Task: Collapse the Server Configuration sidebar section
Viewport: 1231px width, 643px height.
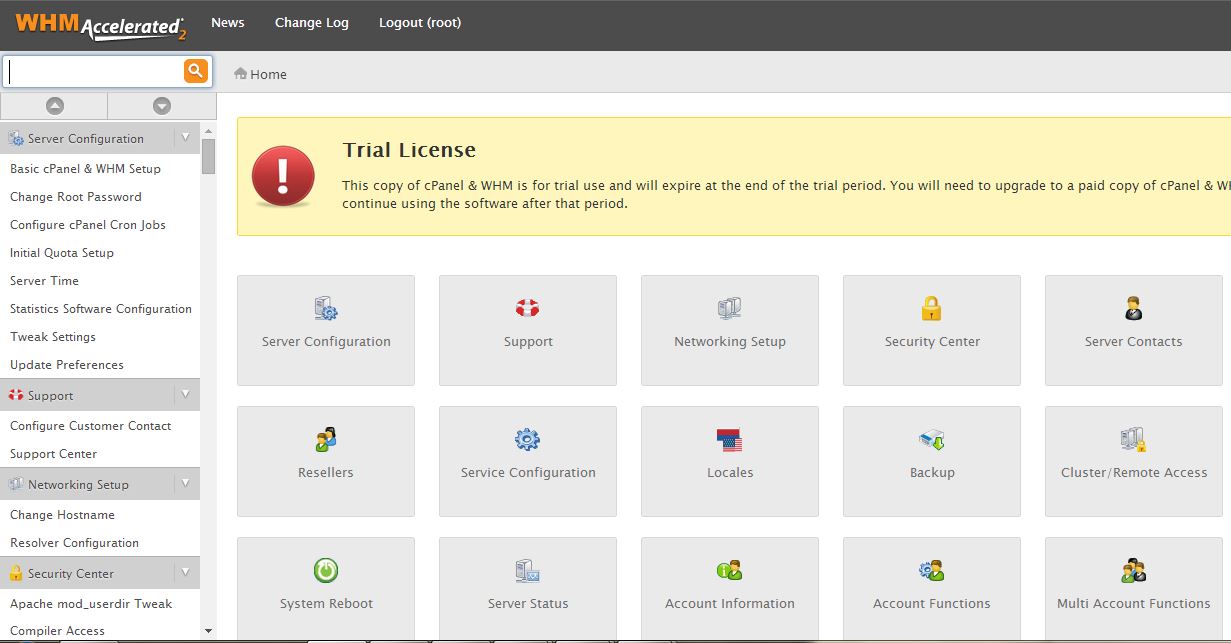Action: 186,138
